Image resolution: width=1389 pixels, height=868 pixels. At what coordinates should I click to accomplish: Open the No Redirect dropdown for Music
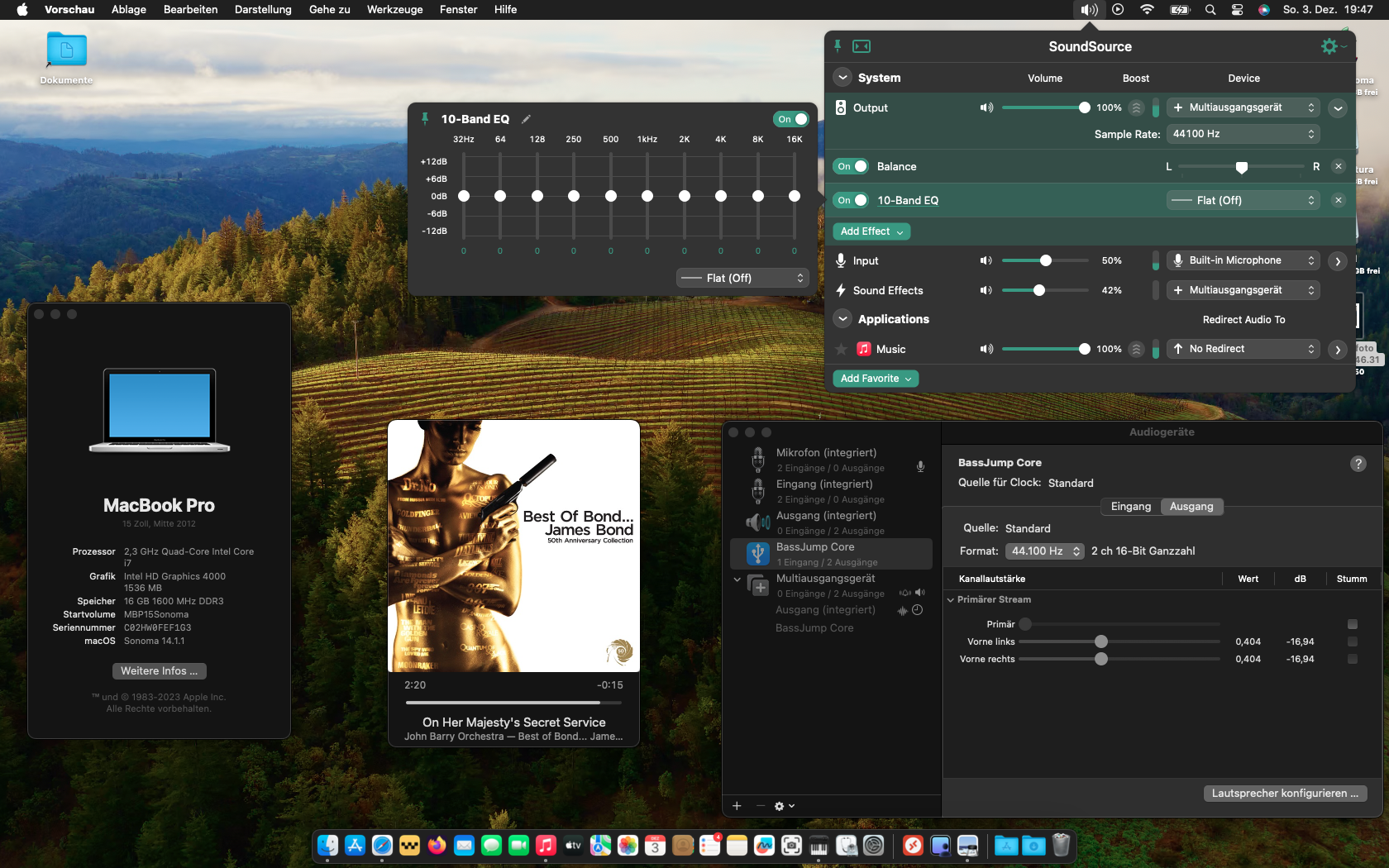coord(1243,349)
